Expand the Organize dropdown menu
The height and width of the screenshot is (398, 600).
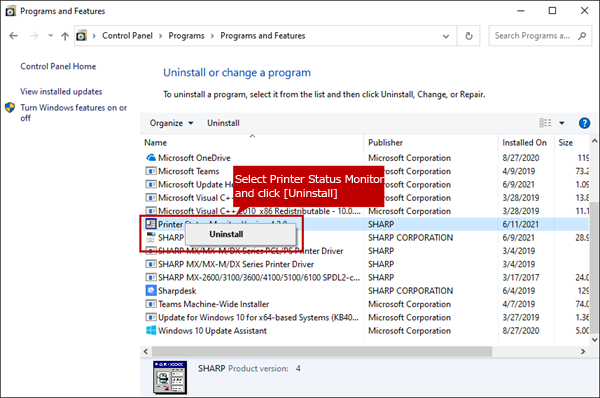pos(171,123)
